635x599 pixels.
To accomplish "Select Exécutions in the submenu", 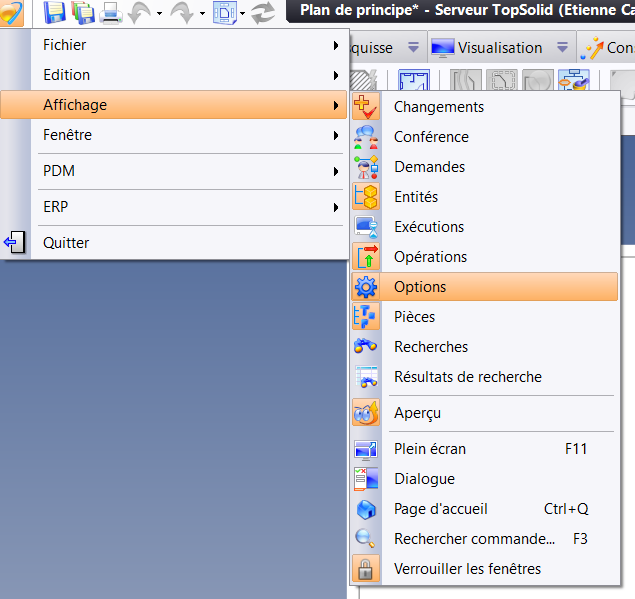I will tap(485, 227).
